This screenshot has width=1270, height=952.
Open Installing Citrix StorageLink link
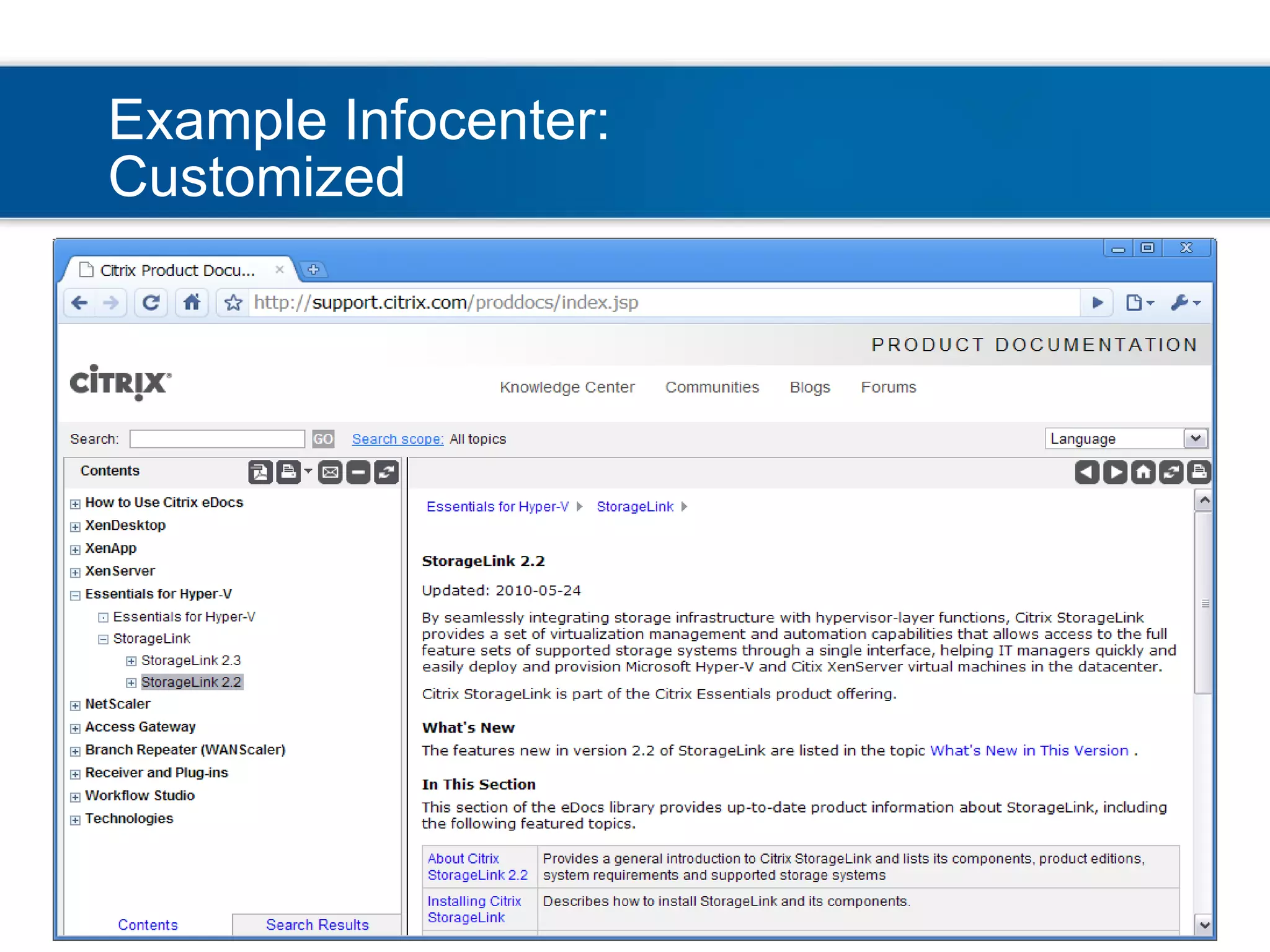pyautogui.click(x=474, y=909)
